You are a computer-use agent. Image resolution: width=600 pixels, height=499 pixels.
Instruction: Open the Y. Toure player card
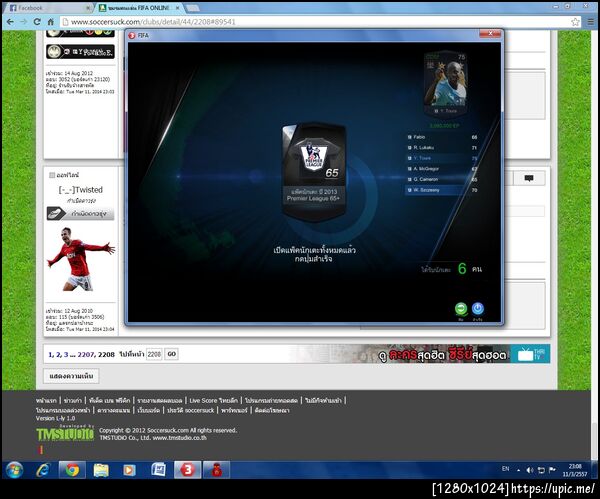point(446,83)
